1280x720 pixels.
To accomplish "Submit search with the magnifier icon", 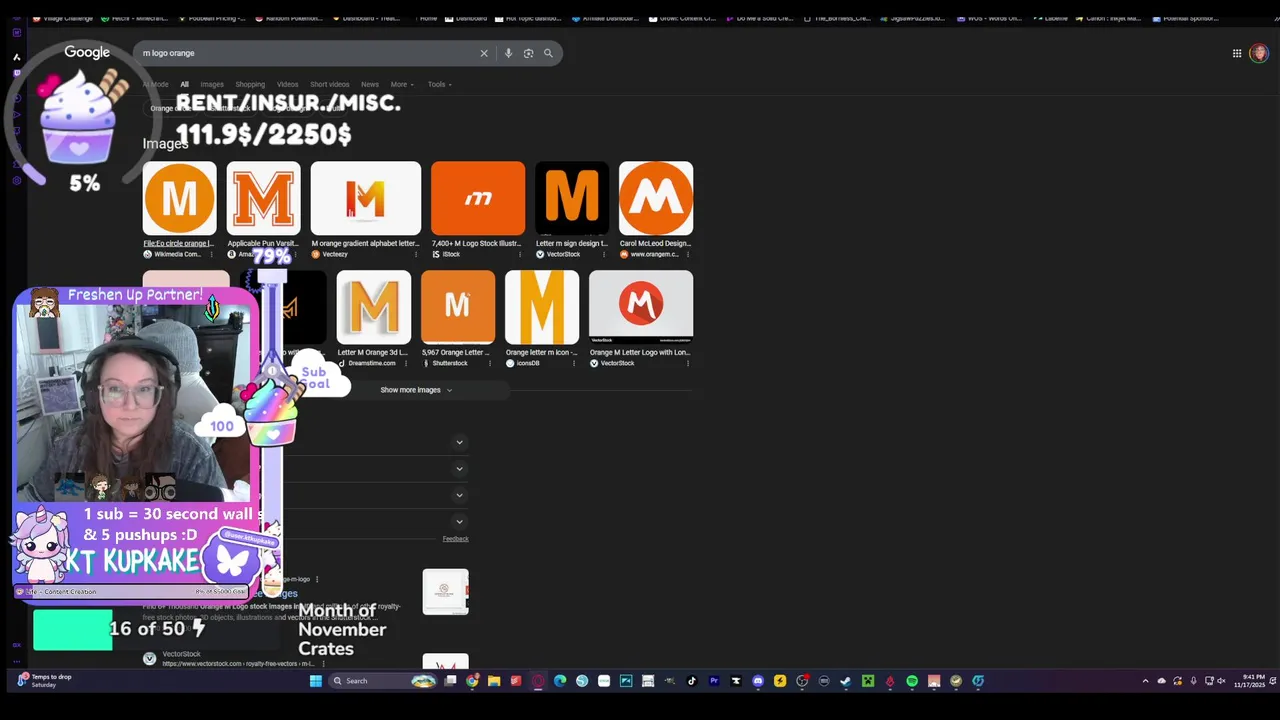I will tap(548, 53).
